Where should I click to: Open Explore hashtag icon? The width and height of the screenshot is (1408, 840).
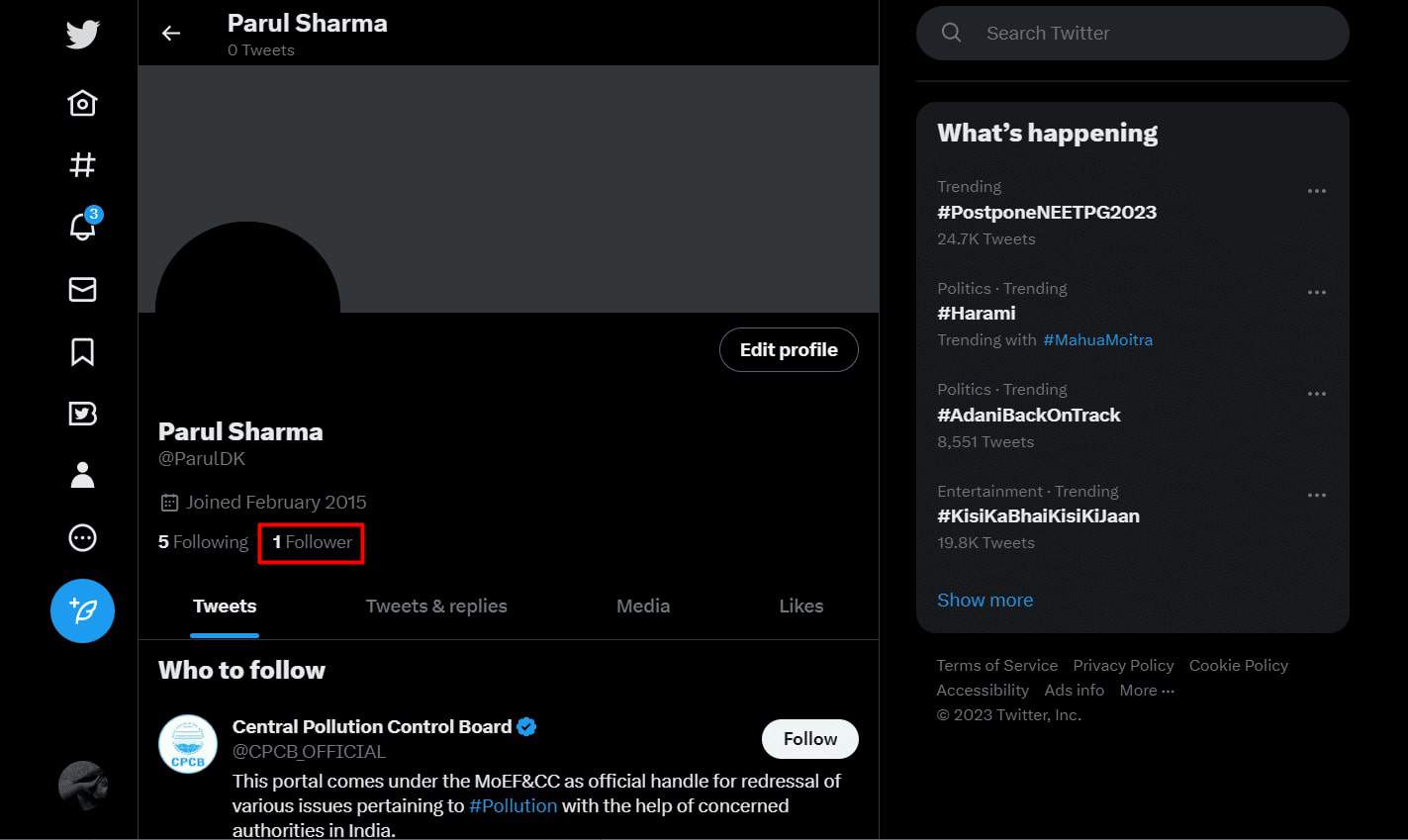(82, 164)
